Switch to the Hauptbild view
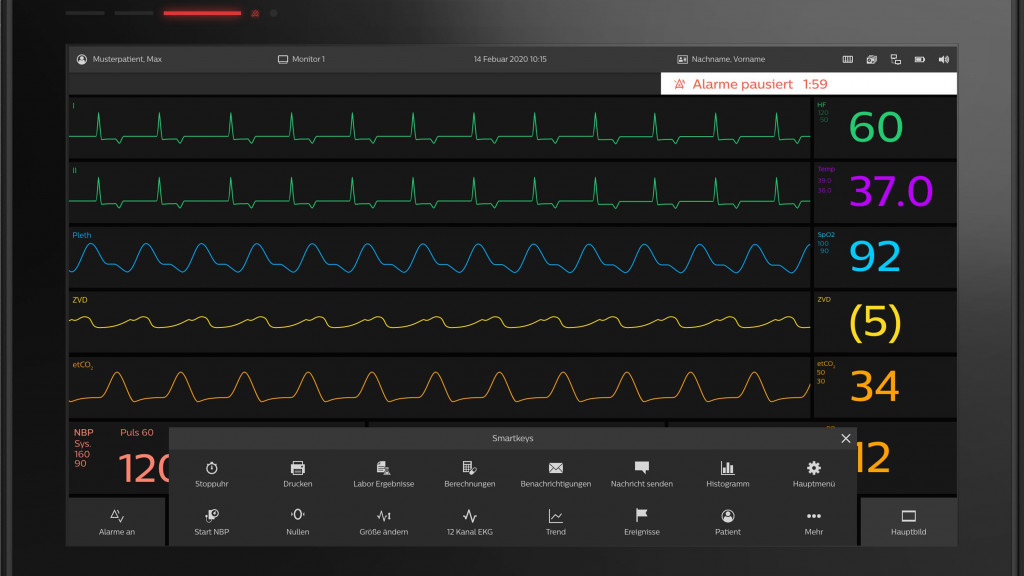1024x576 pixels. [908, 521]
